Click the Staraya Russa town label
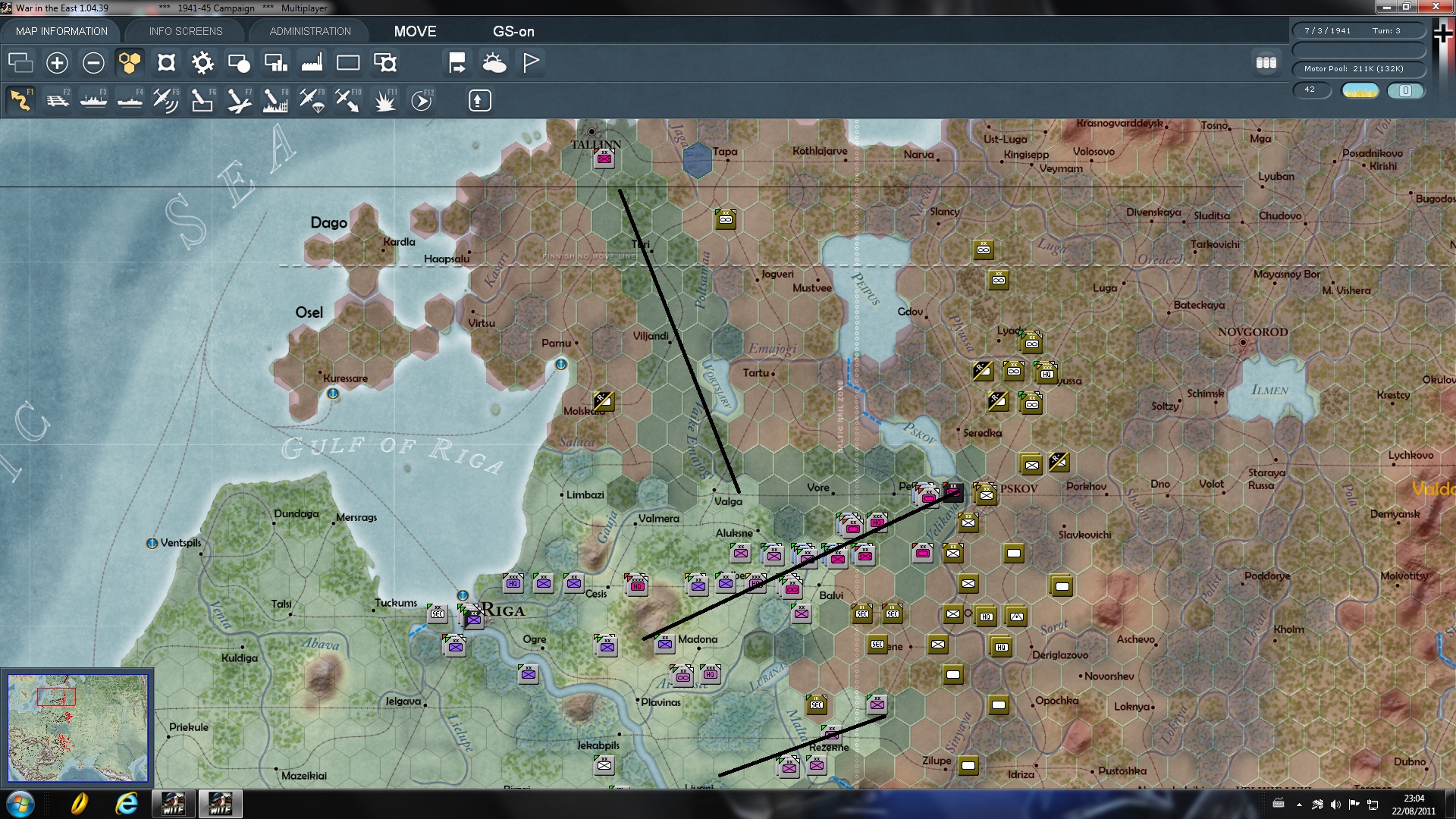This screenshot has width=1456, height=819. pos(1266,479)
